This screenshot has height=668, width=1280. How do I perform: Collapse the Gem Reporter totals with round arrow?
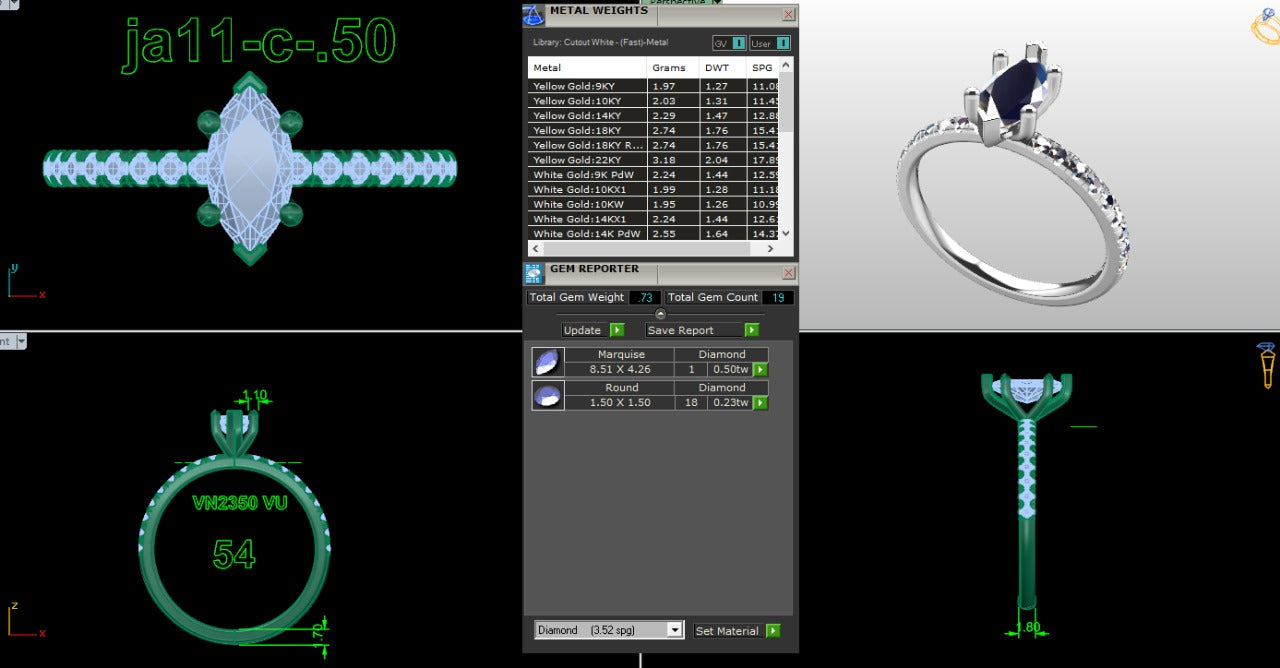(660, 314)
